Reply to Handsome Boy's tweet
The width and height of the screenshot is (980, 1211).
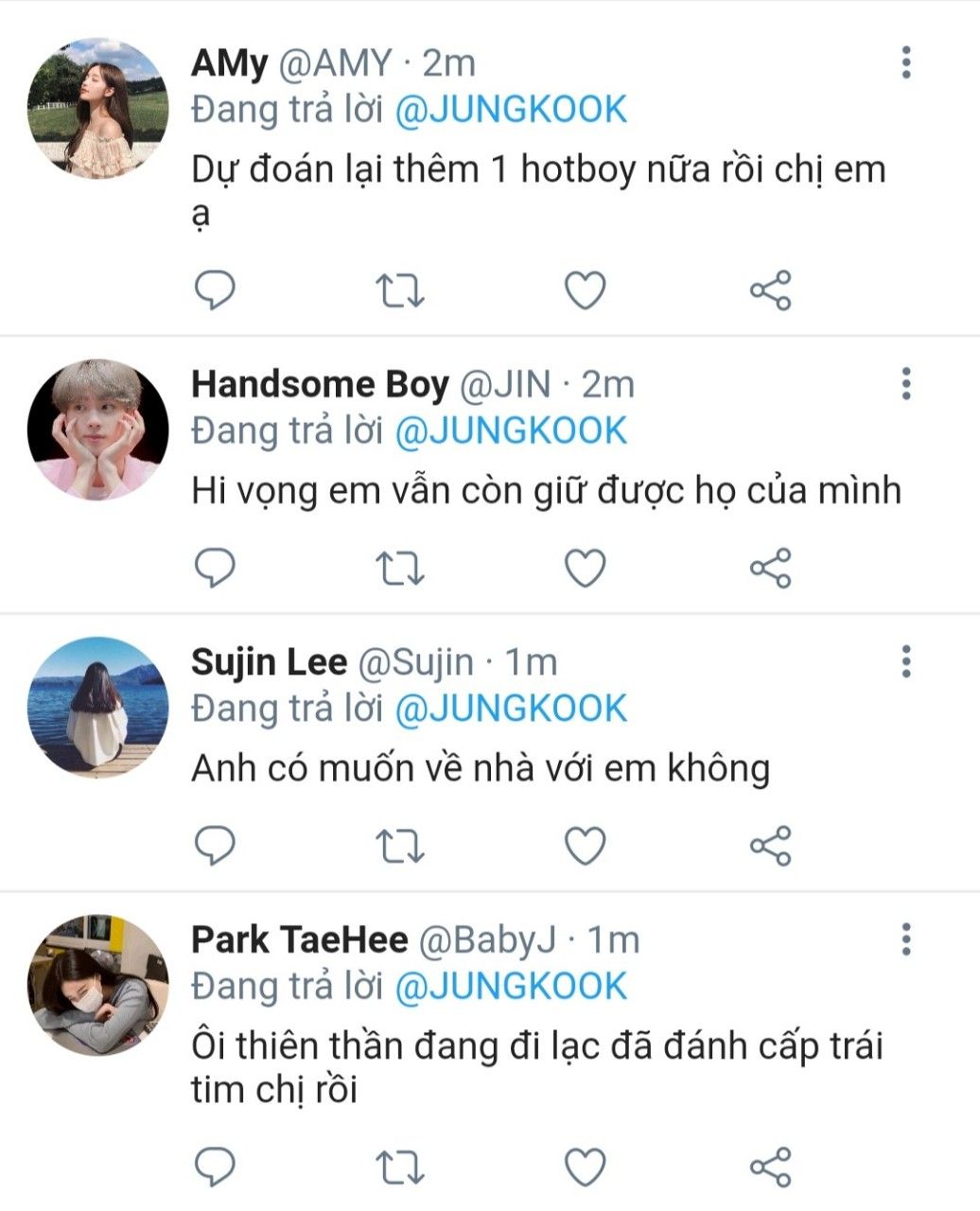(215, 568)
